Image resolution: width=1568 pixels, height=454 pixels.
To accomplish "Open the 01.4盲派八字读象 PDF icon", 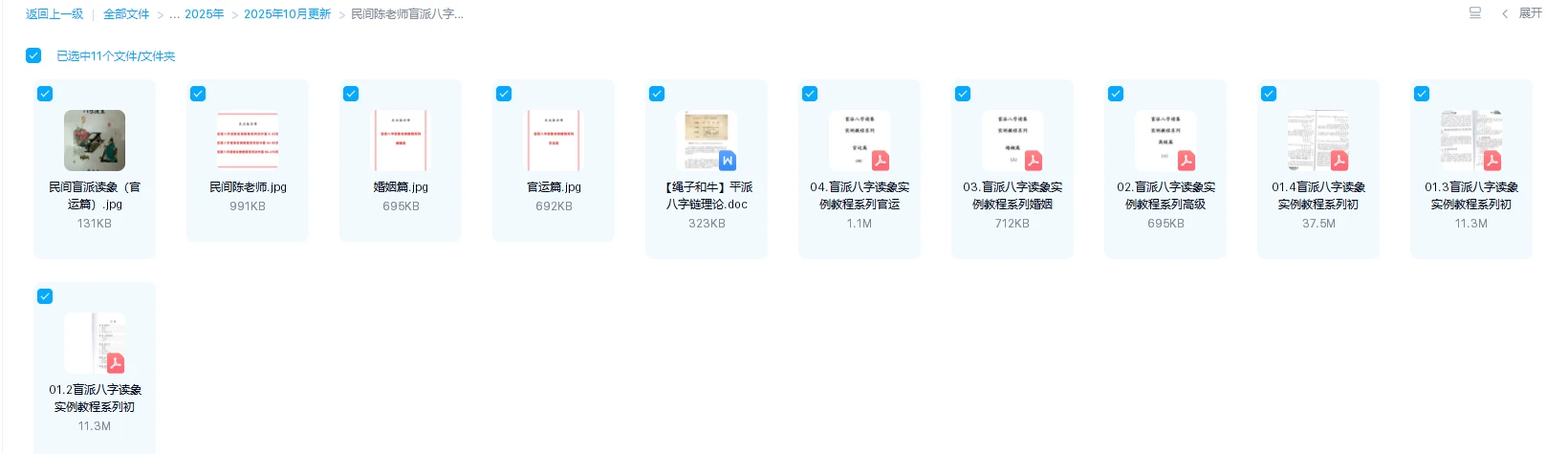I will [x=1318, y=141].
